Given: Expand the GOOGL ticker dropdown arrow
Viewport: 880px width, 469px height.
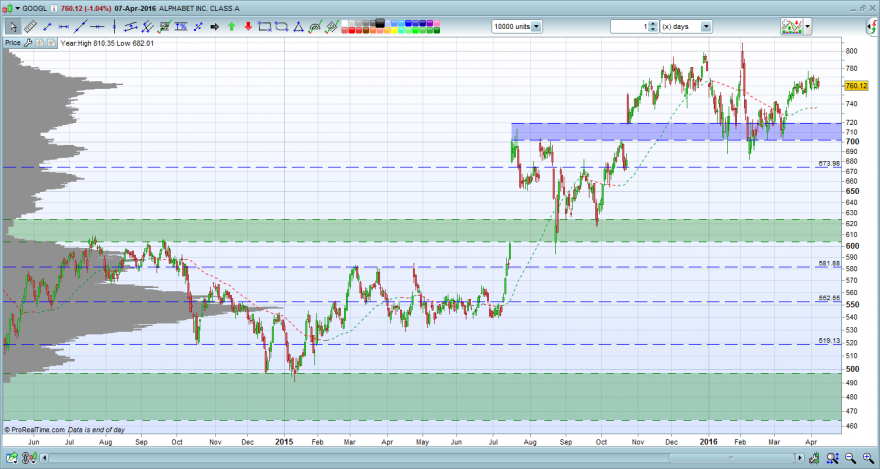Looking at the screenshot, I should tap(18, 8).
